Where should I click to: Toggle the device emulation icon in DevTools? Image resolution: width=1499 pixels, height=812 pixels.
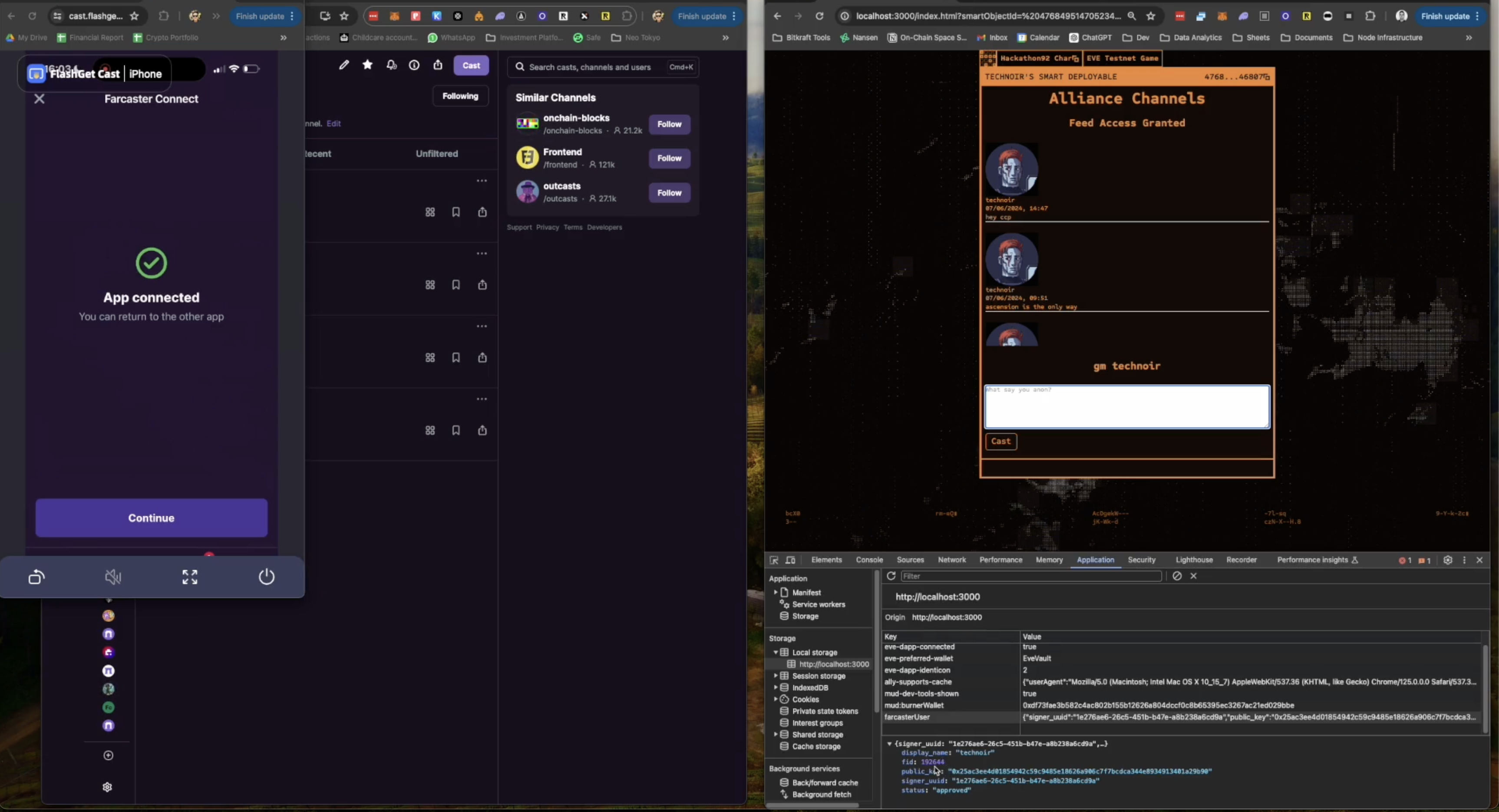tap(791, 560)
